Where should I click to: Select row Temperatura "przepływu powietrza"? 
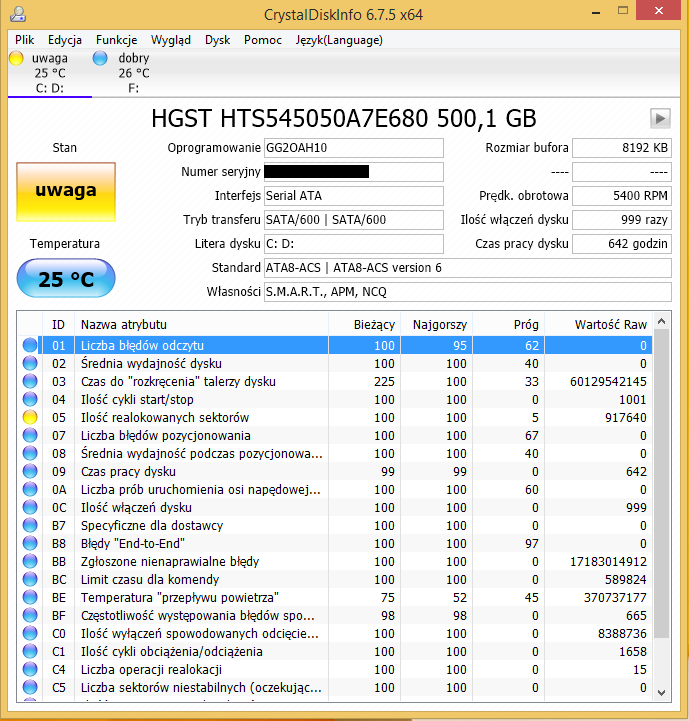(335, 597)
